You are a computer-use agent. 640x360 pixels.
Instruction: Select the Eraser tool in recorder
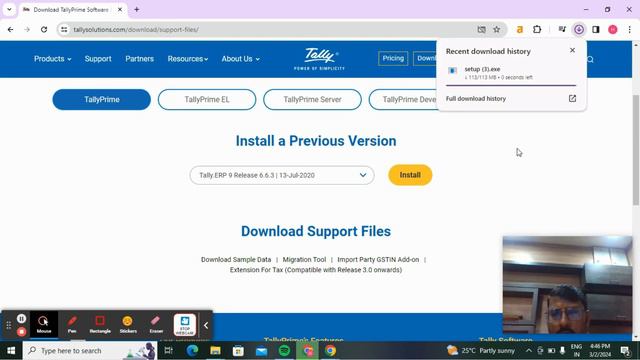(x=156, y=325)
